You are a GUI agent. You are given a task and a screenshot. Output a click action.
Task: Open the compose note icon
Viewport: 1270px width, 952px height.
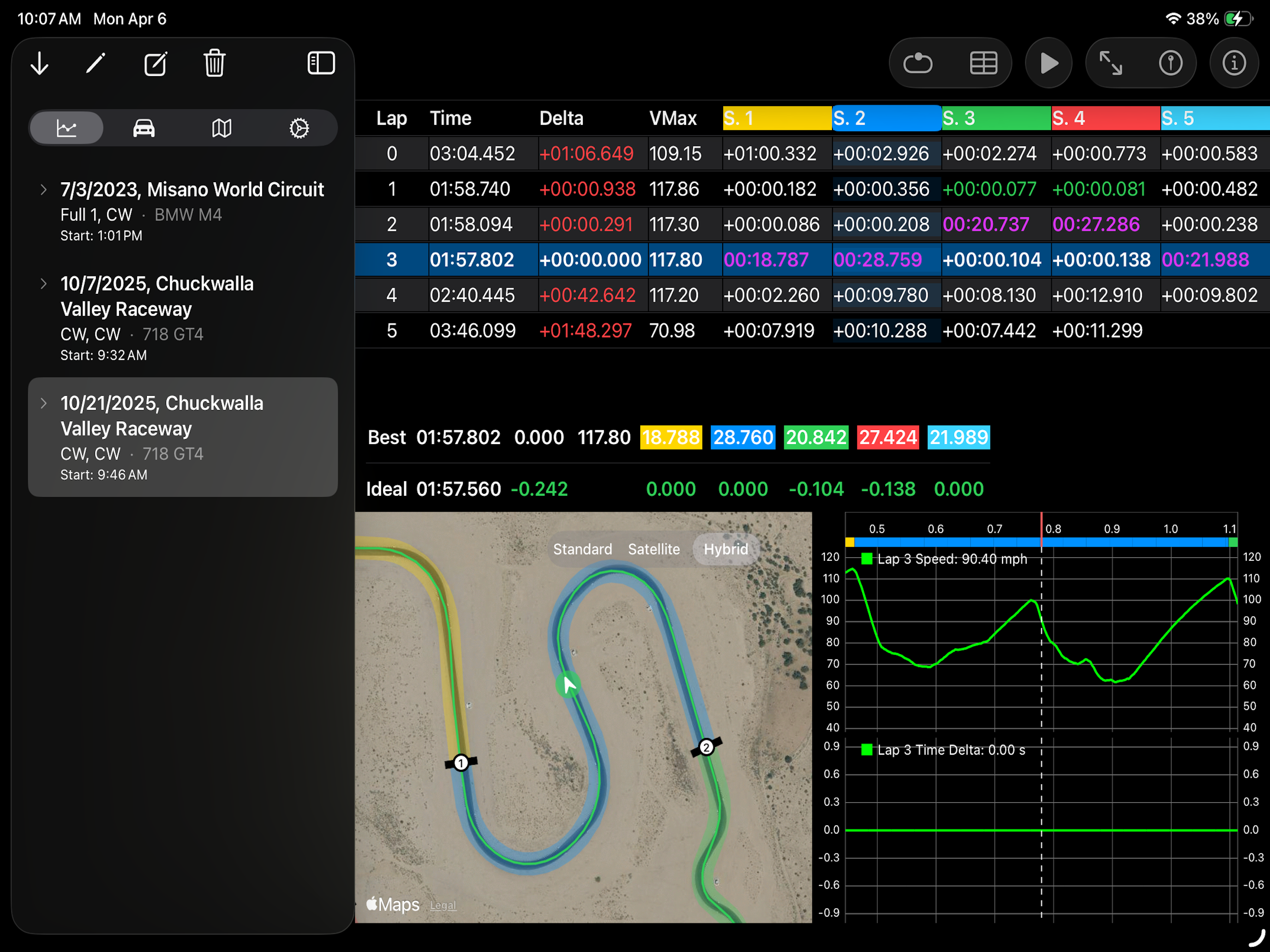(x=156, y=64)
